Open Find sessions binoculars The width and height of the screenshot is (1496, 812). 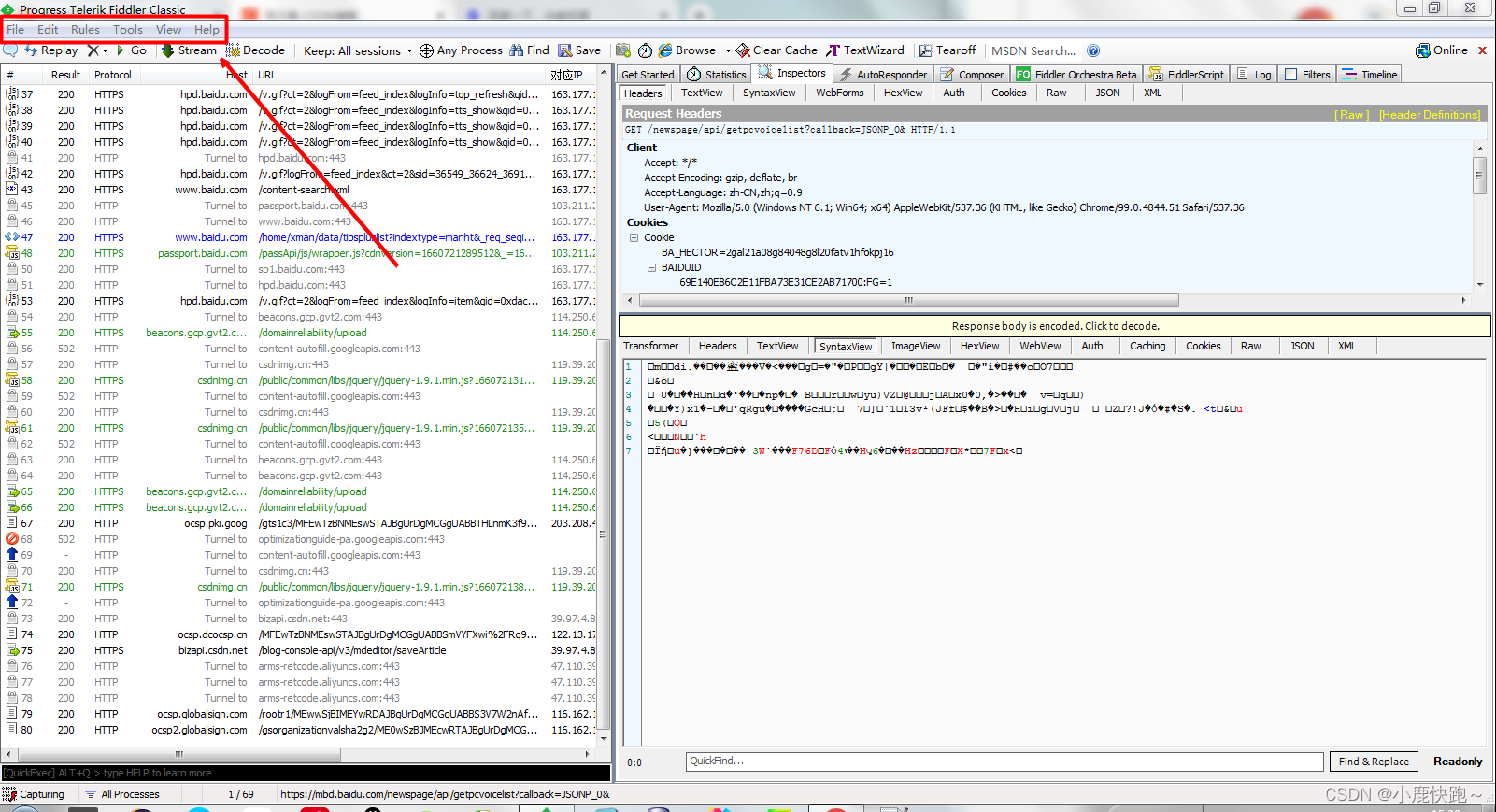click(x=529, y=50)
